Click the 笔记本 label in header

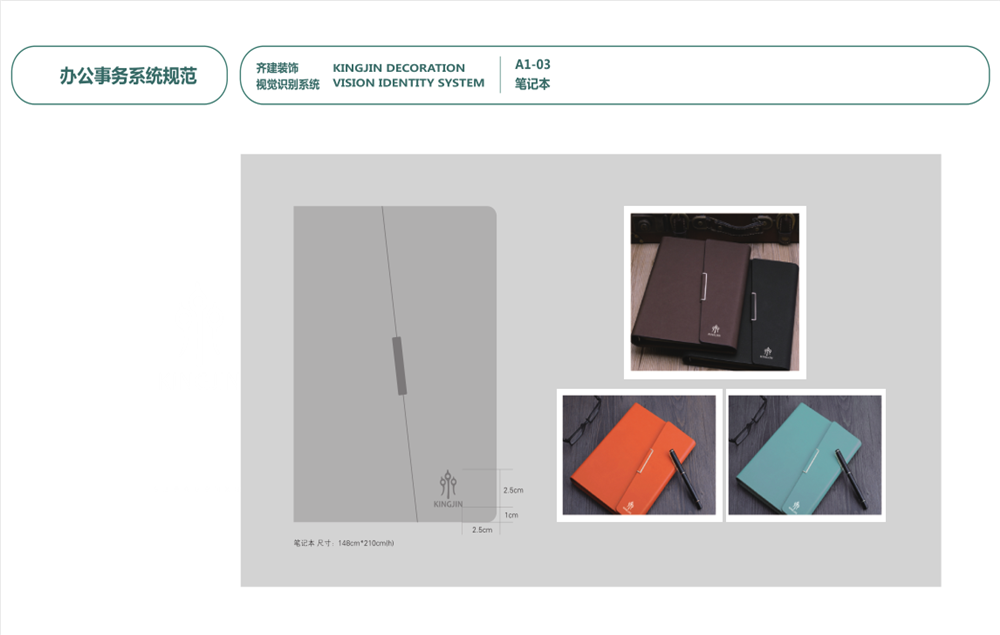(x=533, y=84)
